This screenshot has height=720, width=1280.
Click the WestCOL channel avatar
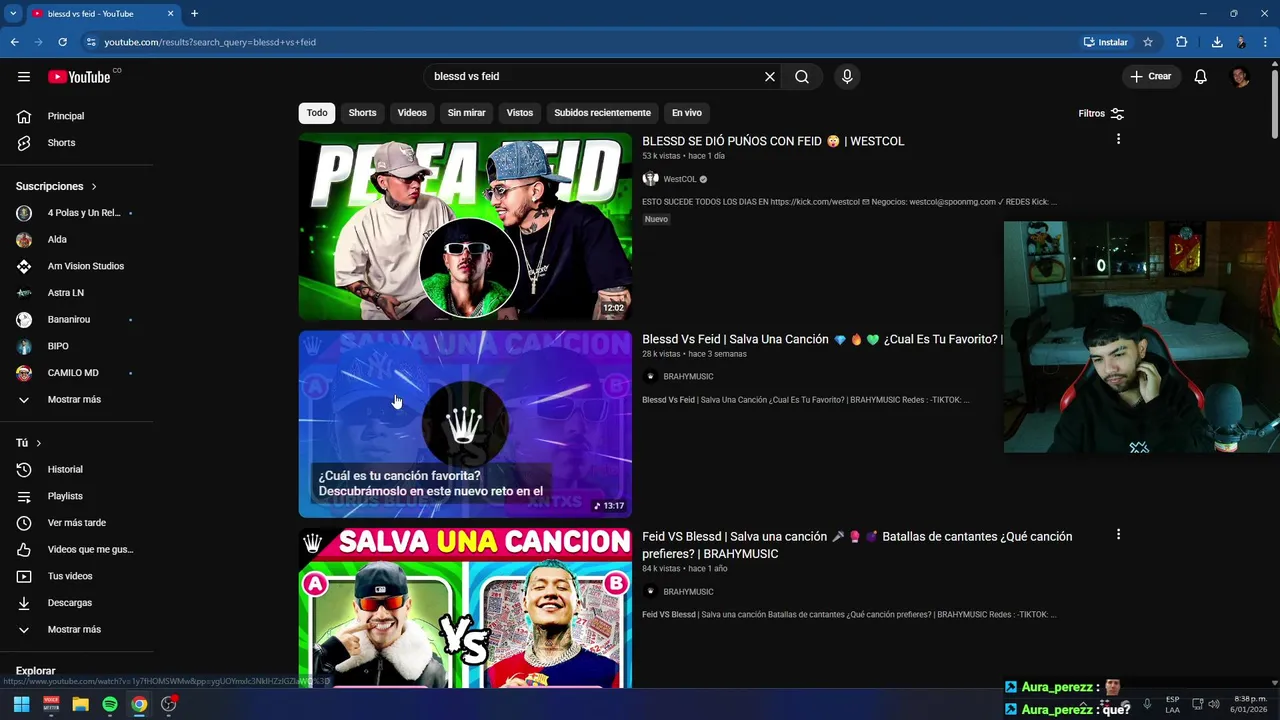[650, 179]
